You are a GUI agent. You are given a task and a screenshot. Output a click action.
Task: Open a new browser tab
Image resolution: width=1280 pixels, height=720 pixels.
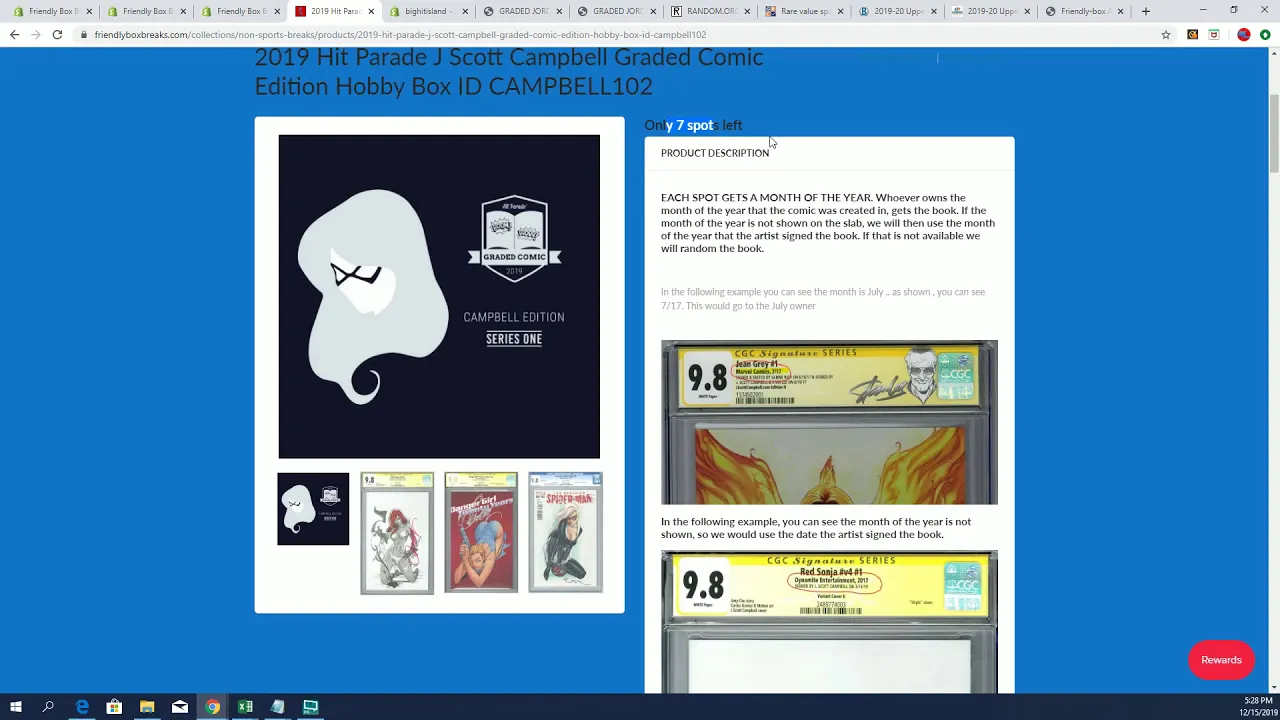pyautogui.click(x=1146, y=11)
